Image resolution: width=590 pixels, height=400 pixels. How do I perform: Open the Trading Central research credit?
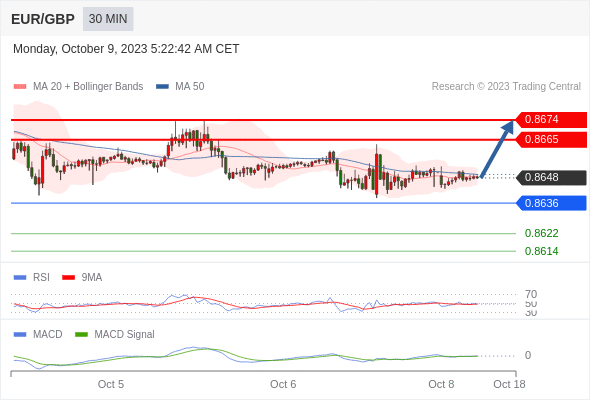[506, 87]
